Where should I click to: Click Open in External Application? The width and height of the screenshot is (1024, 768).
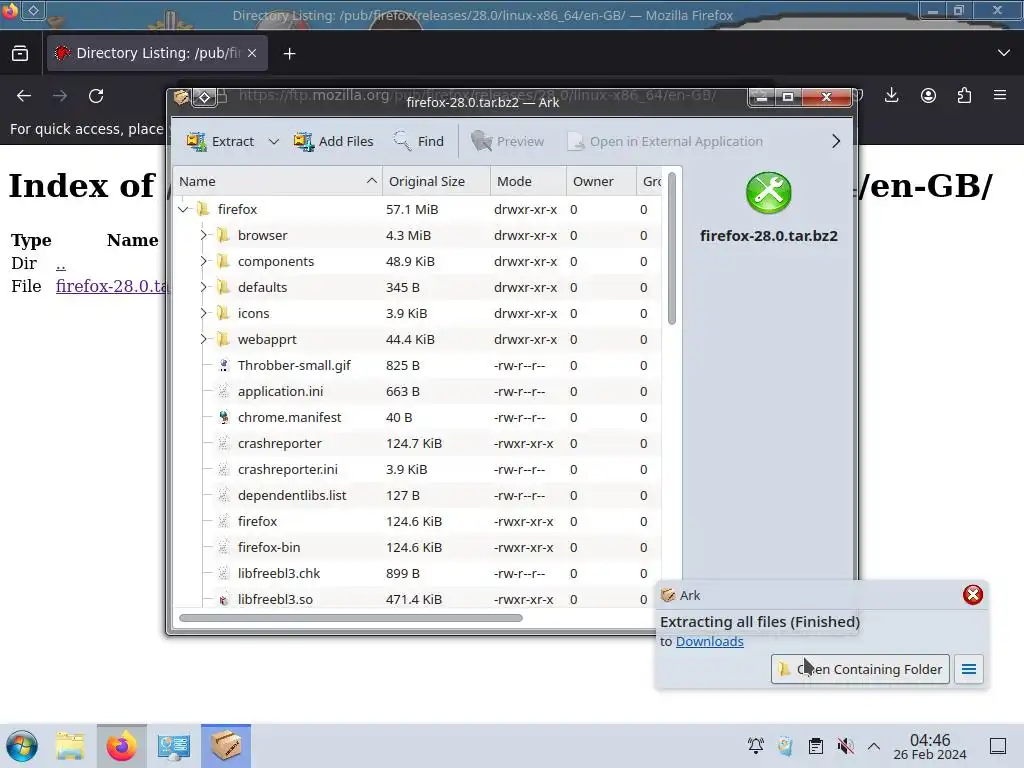pyautogui.click(x=665, y=141)
